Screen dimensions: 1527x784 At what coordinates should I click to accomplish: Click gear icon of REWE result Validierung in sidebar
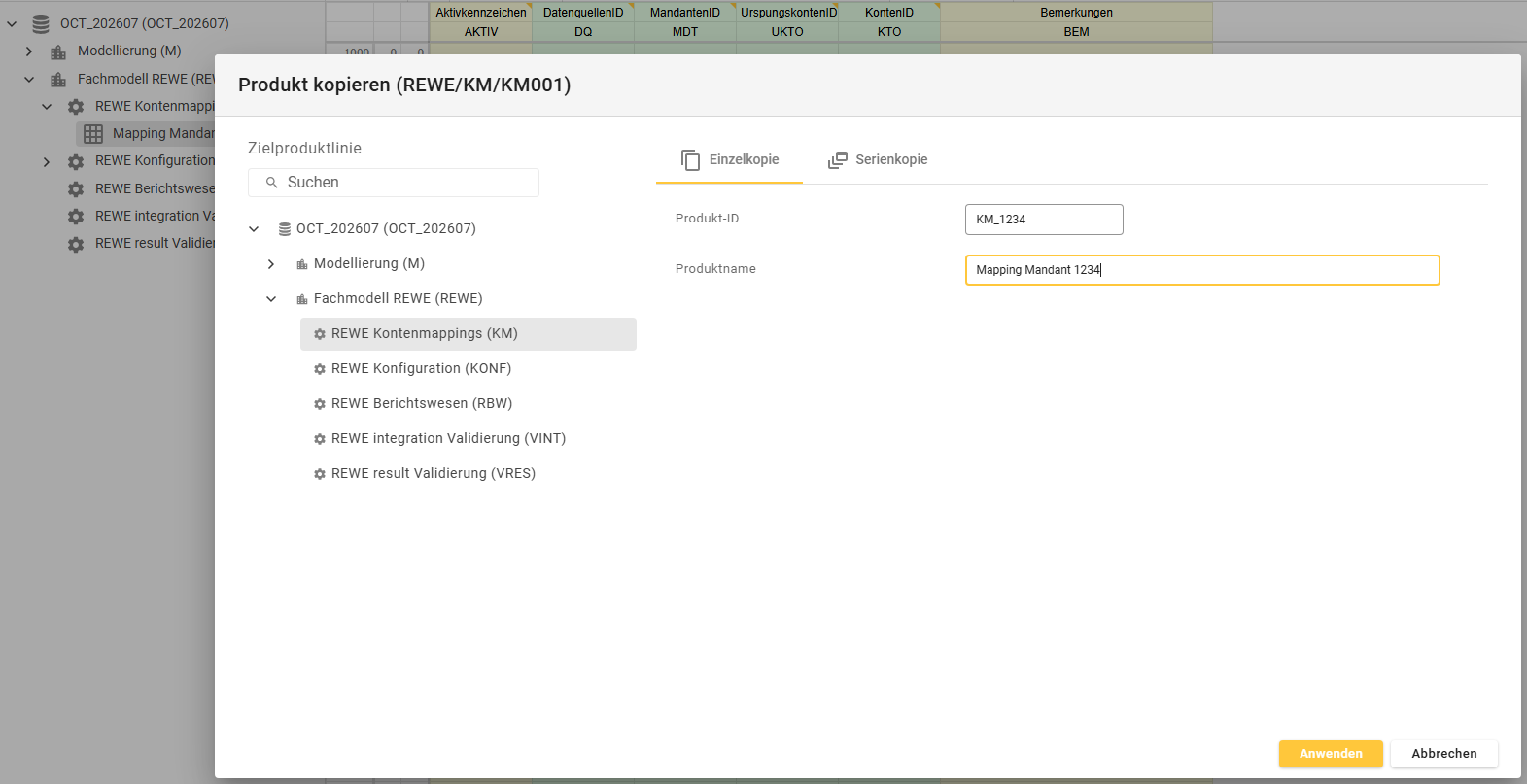tap(76, 244)
